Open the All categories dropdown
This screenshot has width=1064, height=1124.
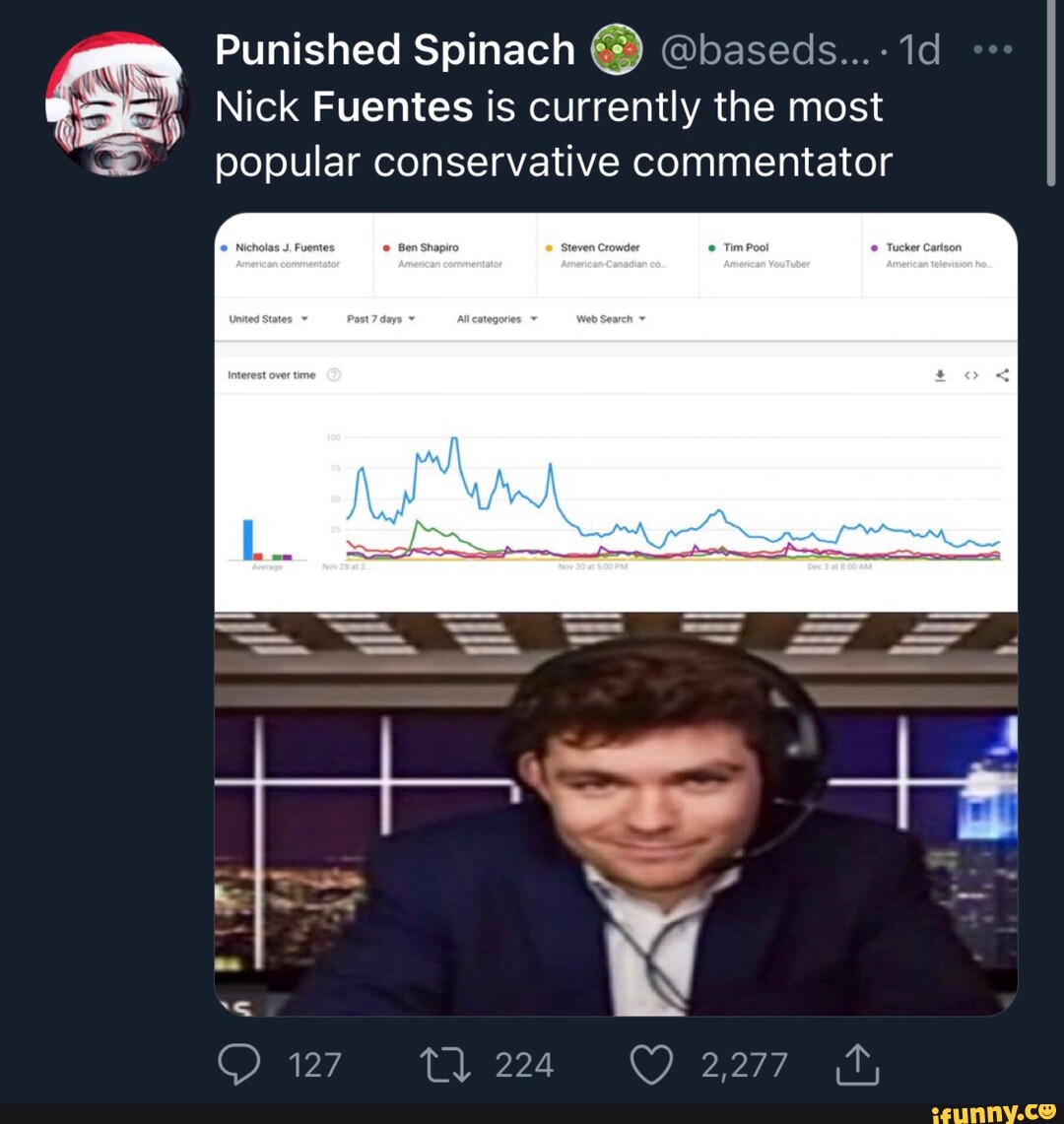495,318
